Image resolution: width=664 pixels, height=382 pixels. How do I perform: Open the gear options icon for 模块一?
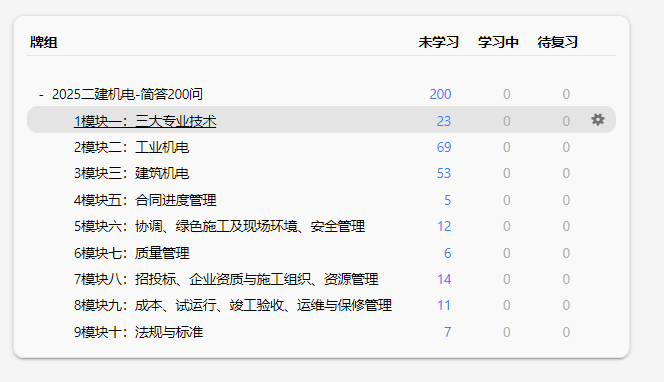pos(598,120)
